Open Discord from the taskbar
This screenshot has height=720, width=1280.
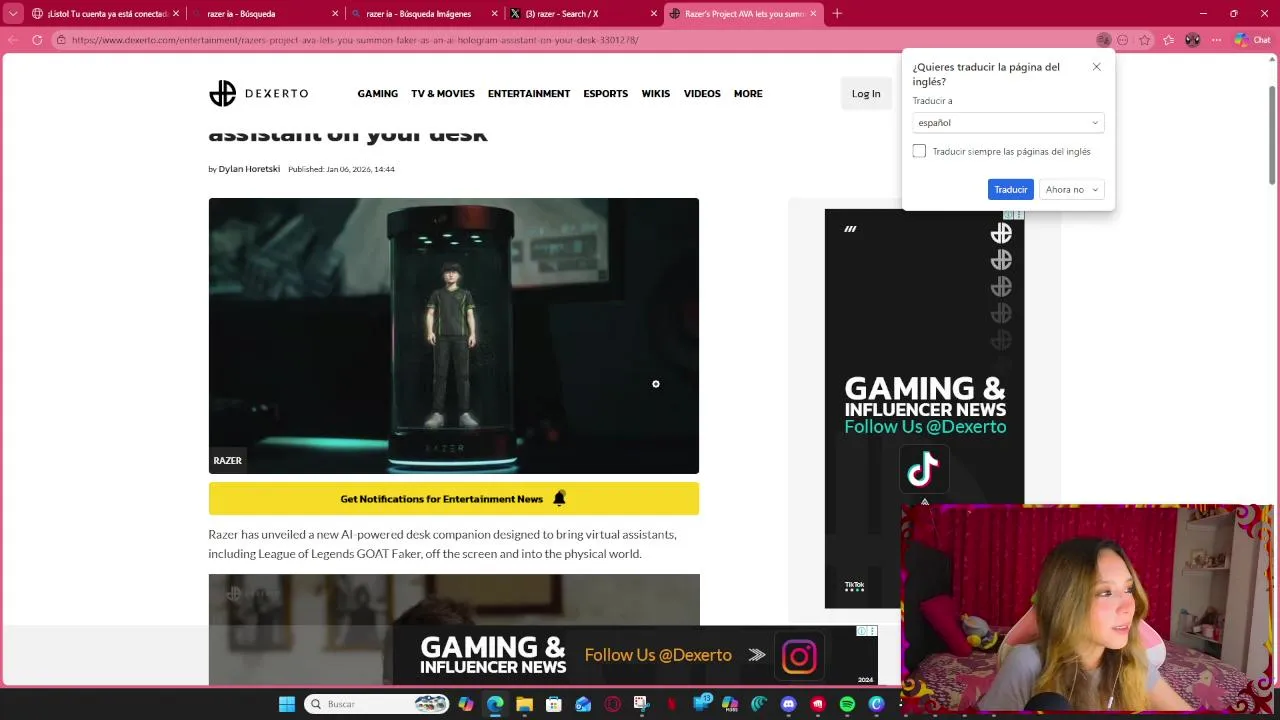(789, 704)
